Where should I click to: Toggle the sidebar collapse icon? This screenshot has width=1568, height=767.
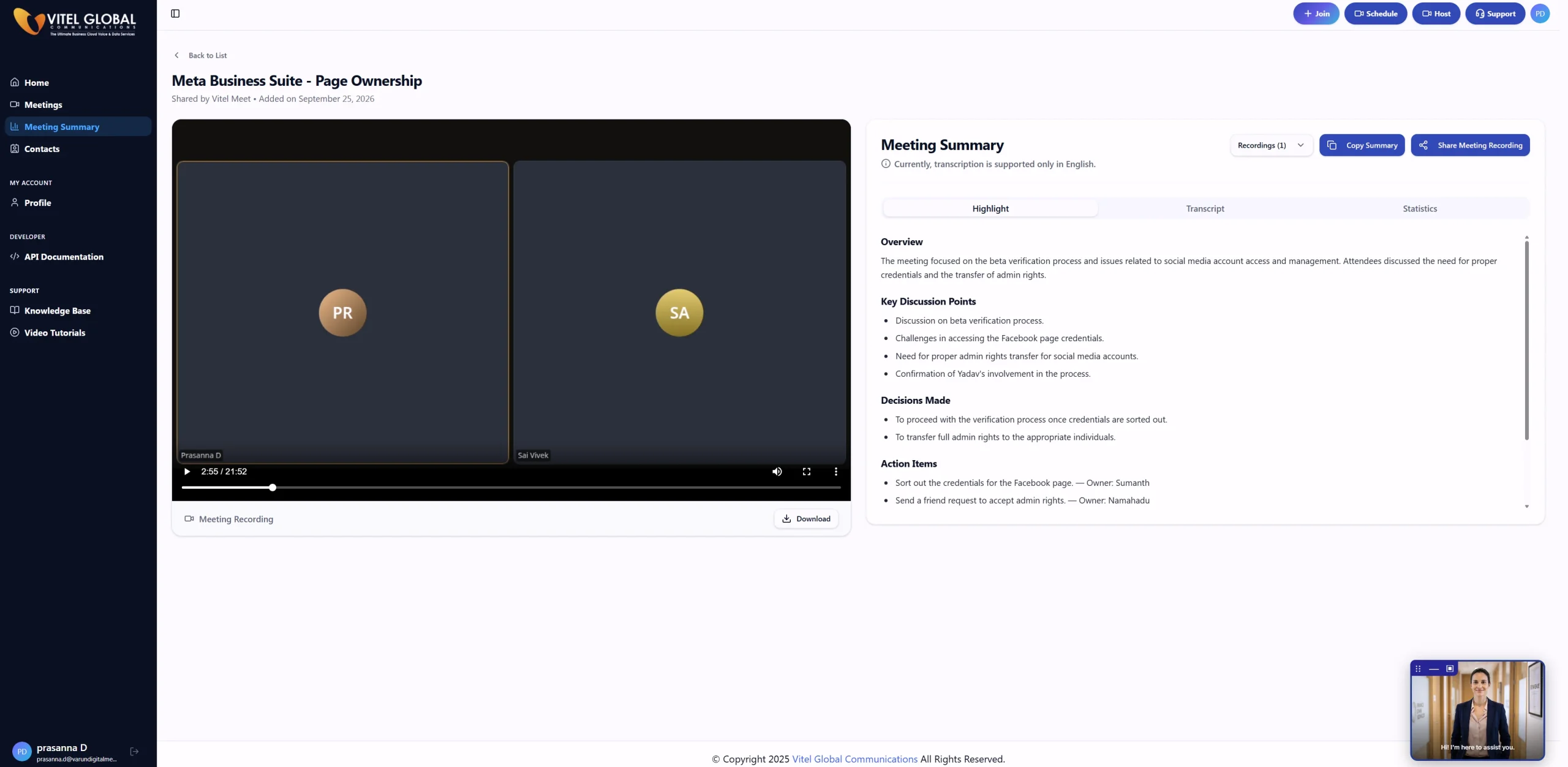[x=175, y=13]
